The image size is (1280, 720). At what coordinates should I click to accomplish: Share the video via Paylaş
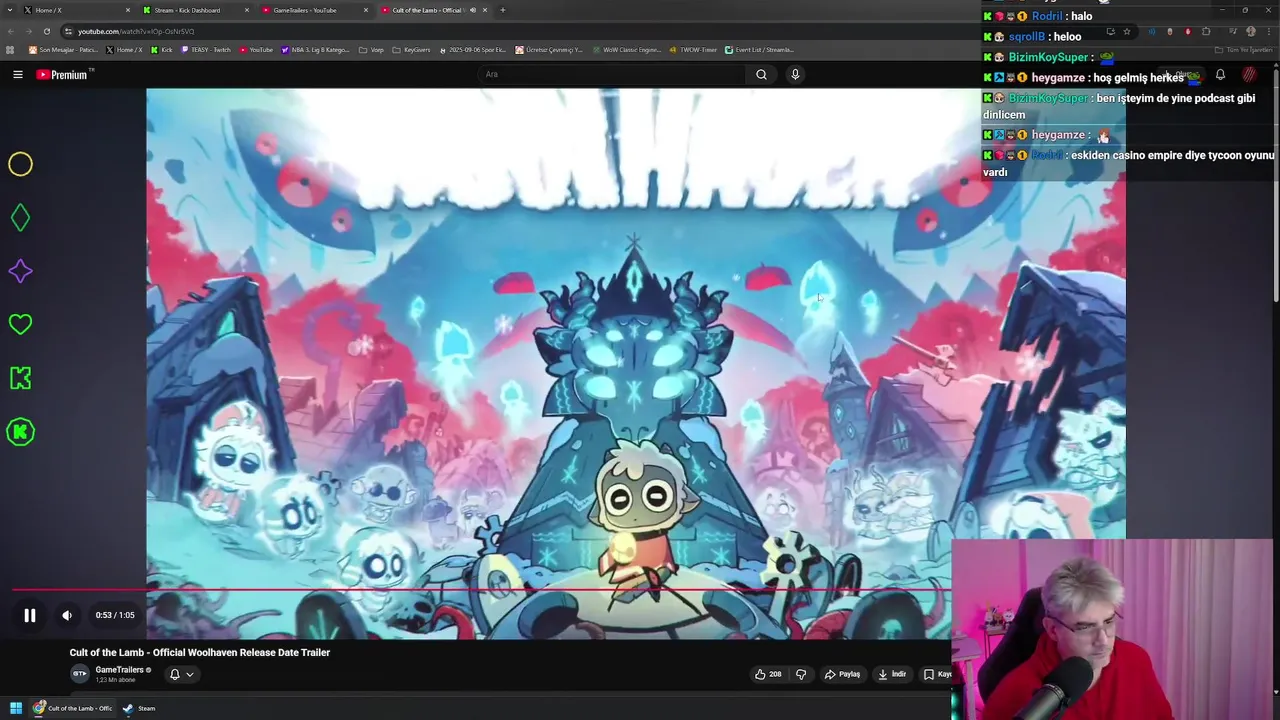pos(842,674)
